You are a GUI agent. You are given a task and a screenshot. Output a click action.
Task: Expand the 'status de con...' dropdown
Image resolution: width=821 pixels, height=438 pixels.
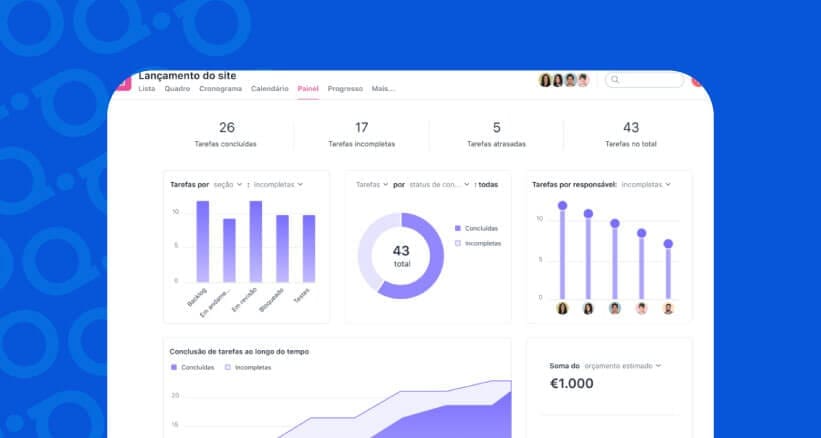pos(439,185)
